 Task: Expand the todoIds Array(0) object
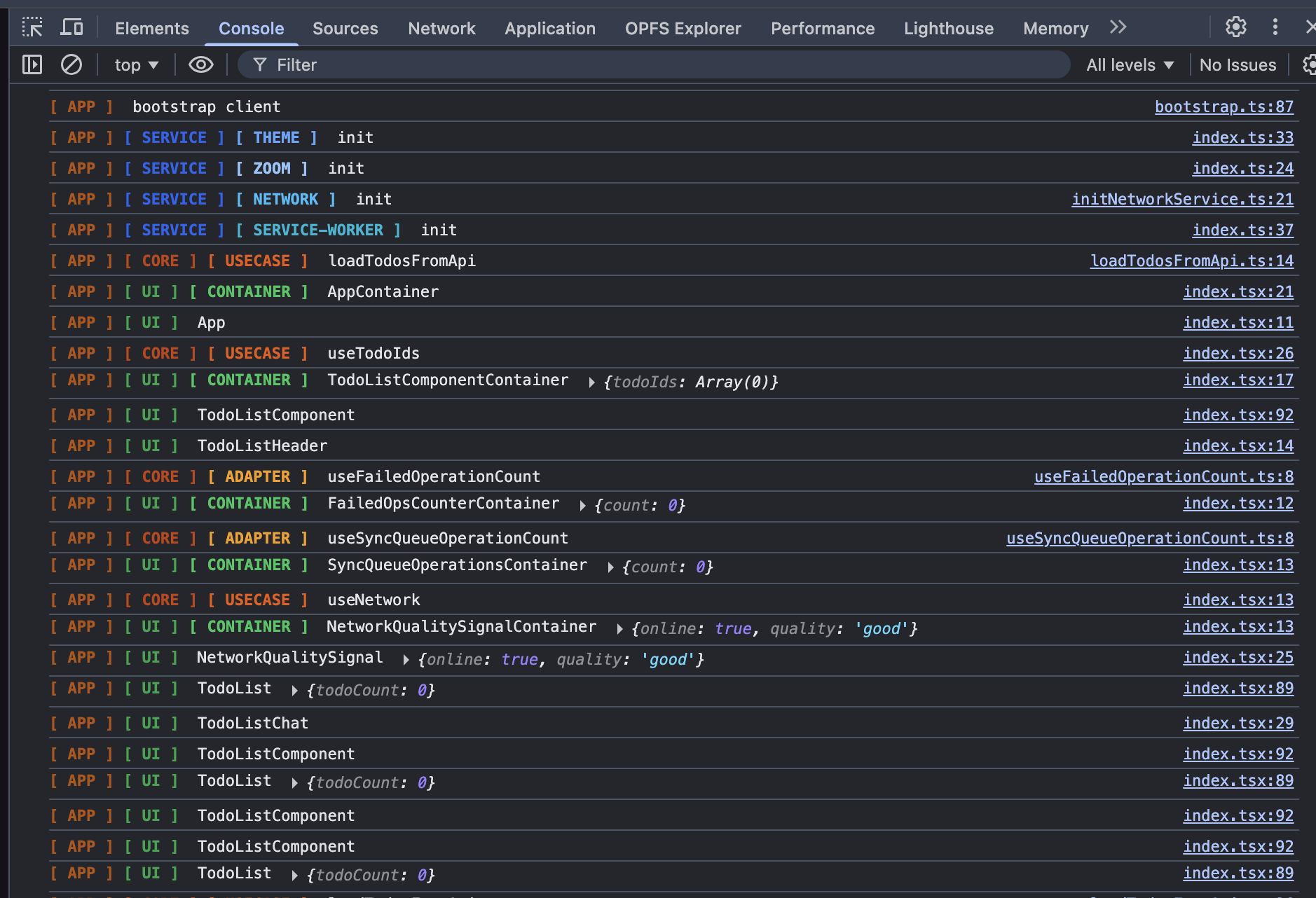click(591, 382)
